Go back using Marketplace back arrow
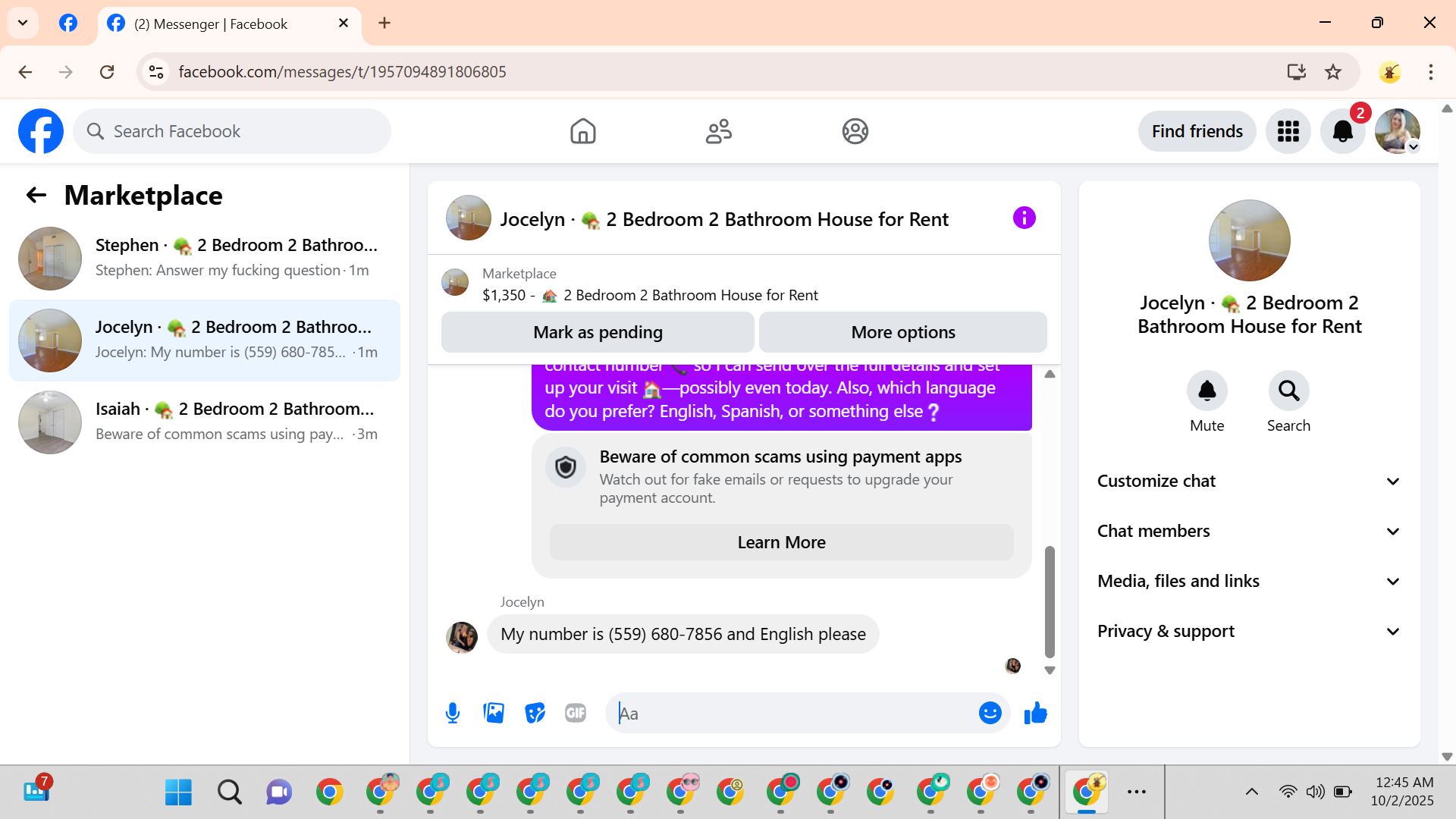1456x819 pixels. (36, 196)
